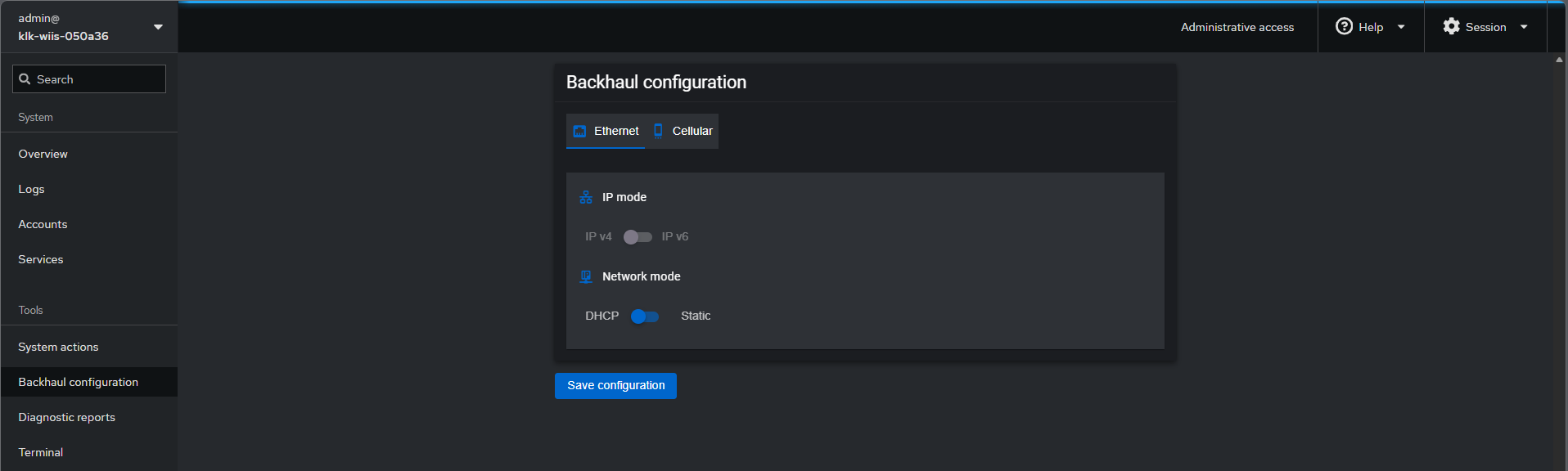The width and height of the screenshot is (1568, 471).
Task: Click the Network mode icon
Action: click(586, 276)
